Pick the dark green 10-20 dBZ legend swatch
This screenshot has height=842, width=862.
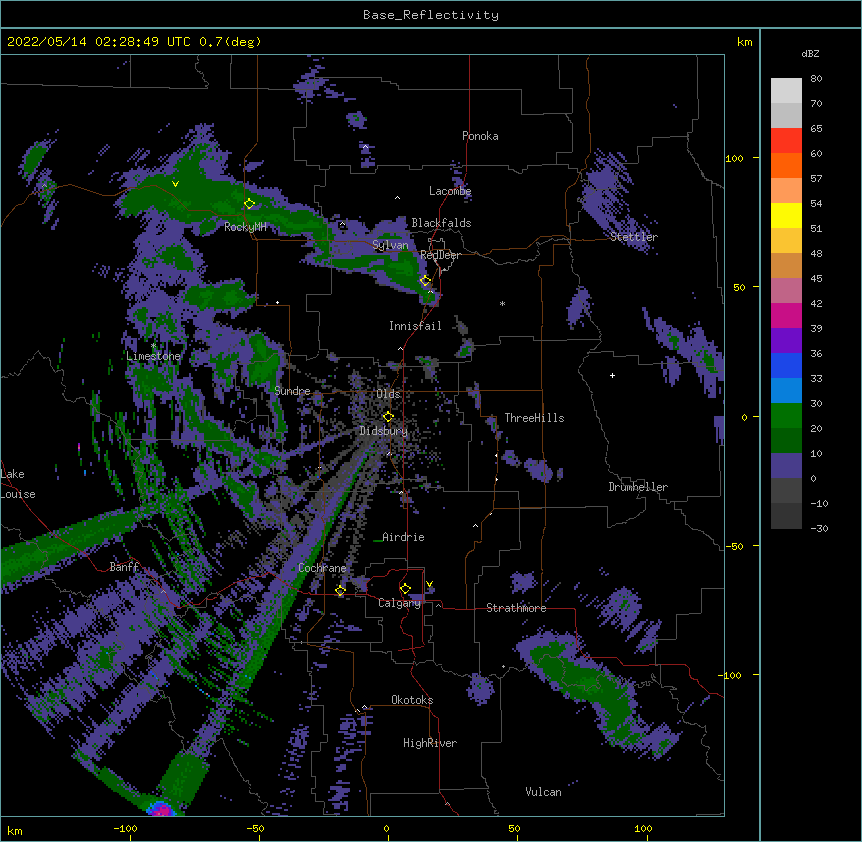coord(786,441)
